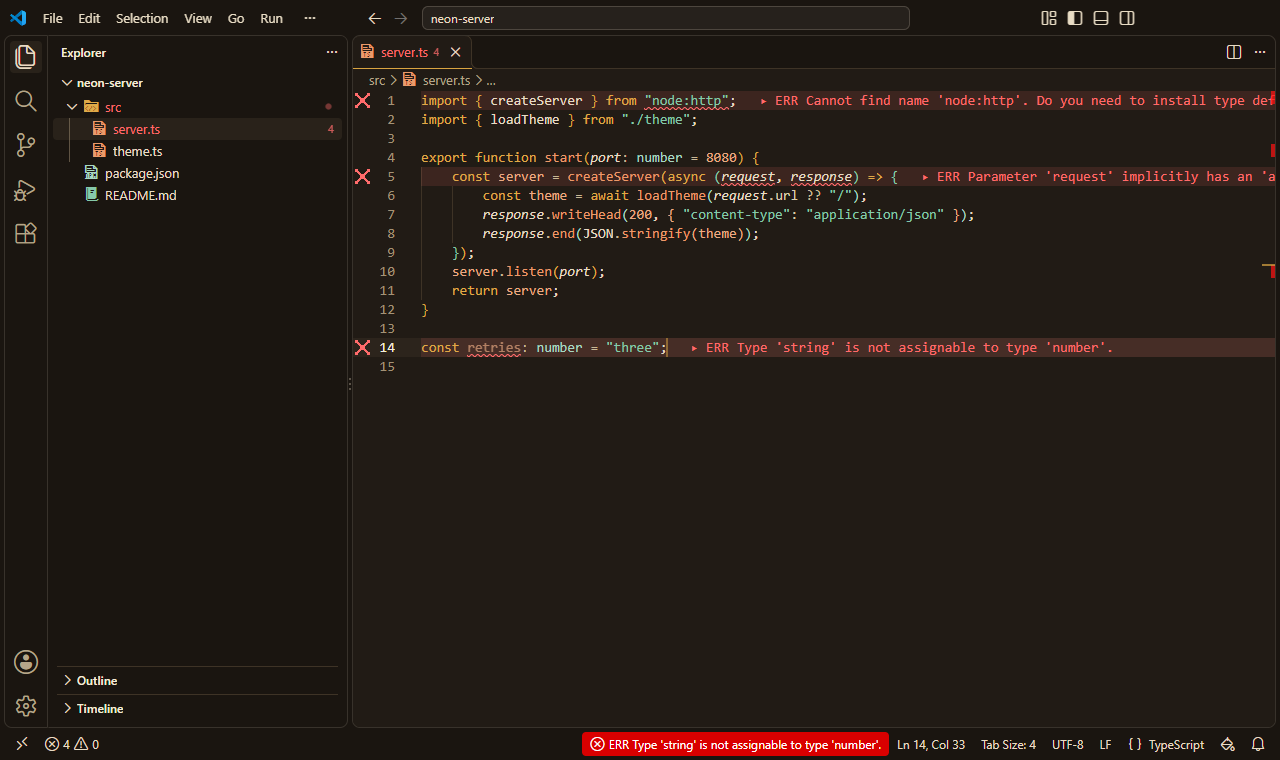Click the Tab Size: 4 indicator
The width and height of the screenshot is (1280, 760).
(1009, 744)
